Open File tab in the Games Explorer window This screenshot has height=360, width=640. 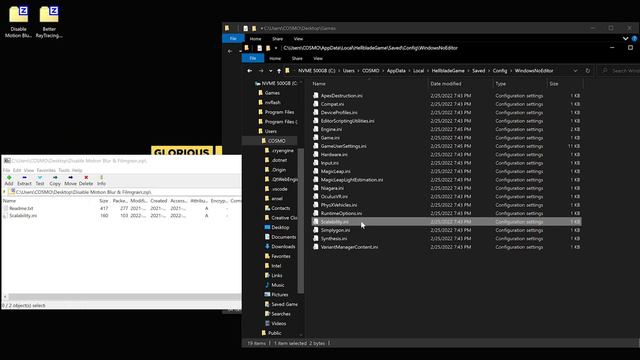click(233, 38)
